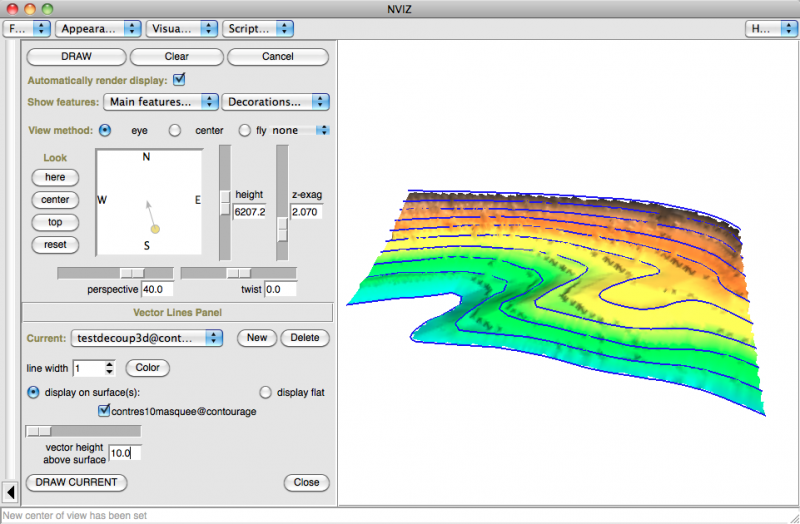
Task: Click the DRAW CURRENT button
Action: tap(77, 482)
